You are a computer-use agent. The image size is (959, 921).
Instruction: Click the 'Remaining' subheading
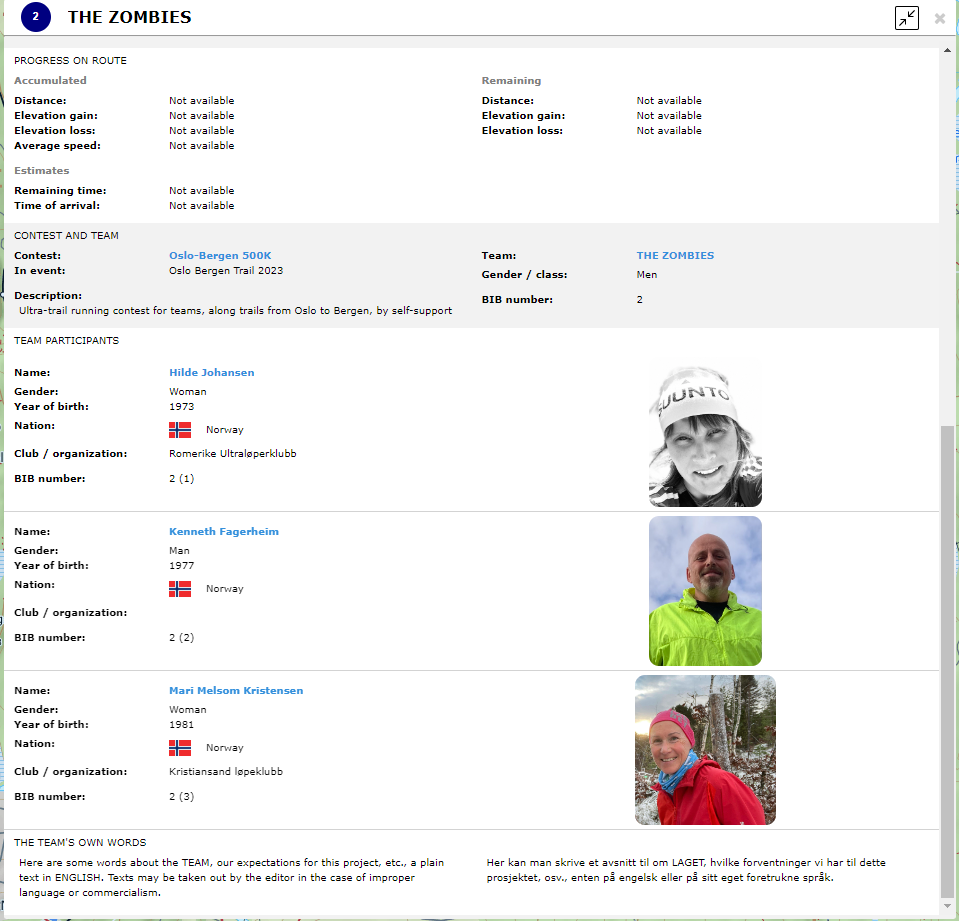coord(511,81)
